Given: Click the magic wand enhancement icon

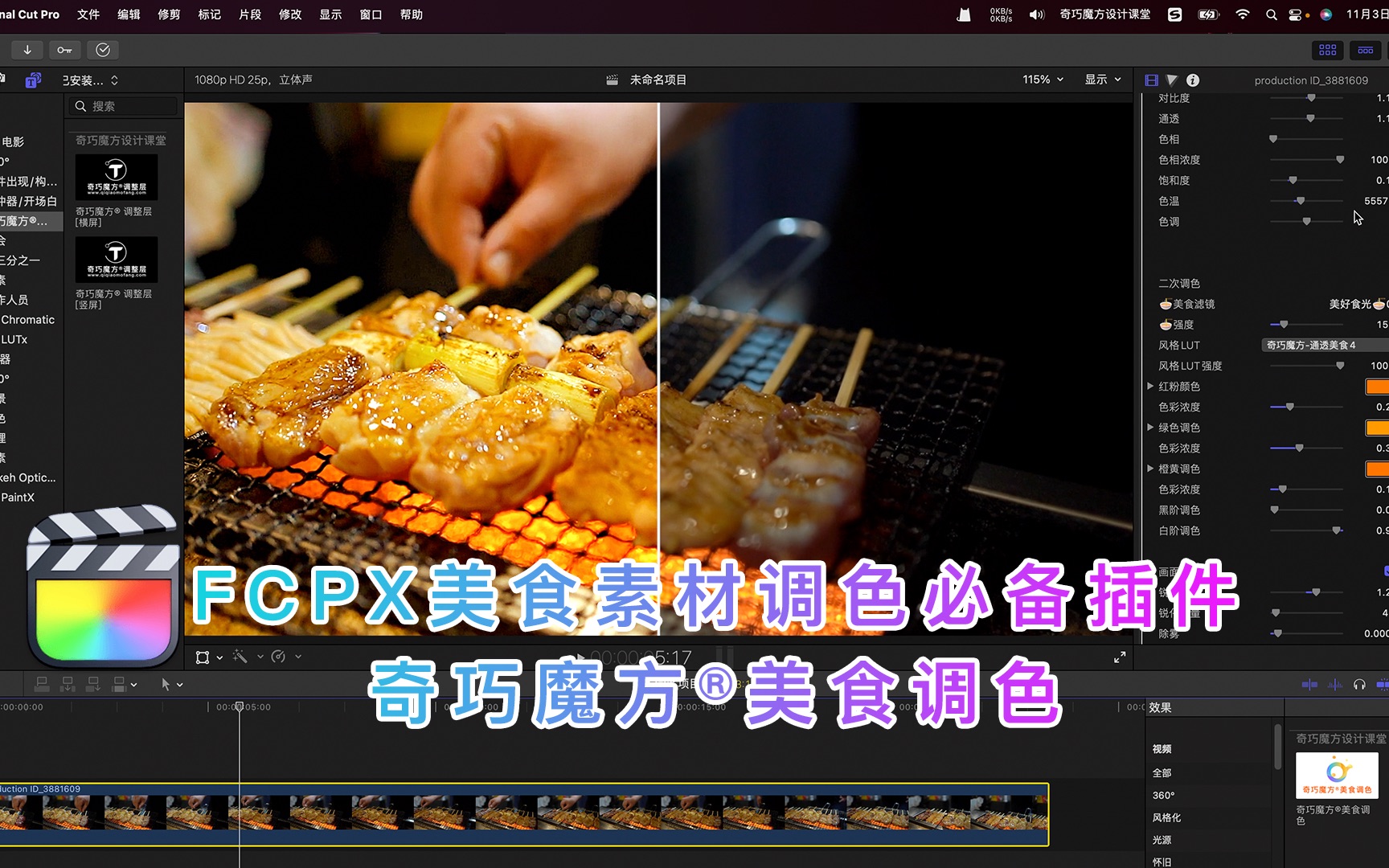Looking at the screenshot, I should (240, 657).
